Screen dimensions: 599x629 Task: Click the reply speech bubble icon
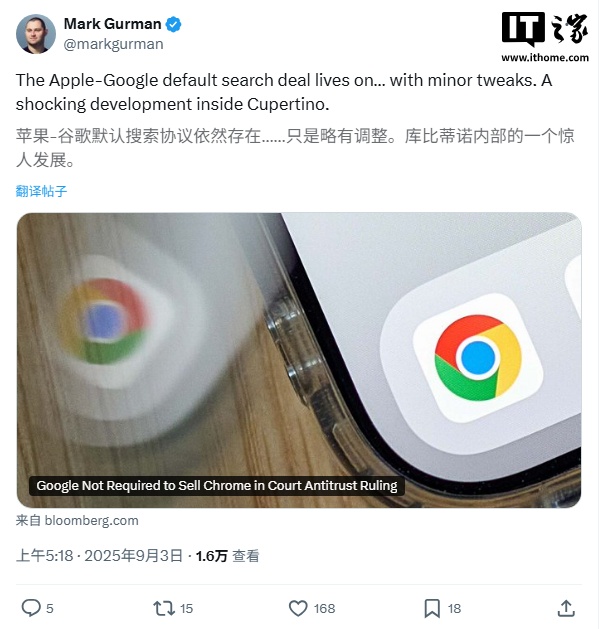tap(30, 608)
